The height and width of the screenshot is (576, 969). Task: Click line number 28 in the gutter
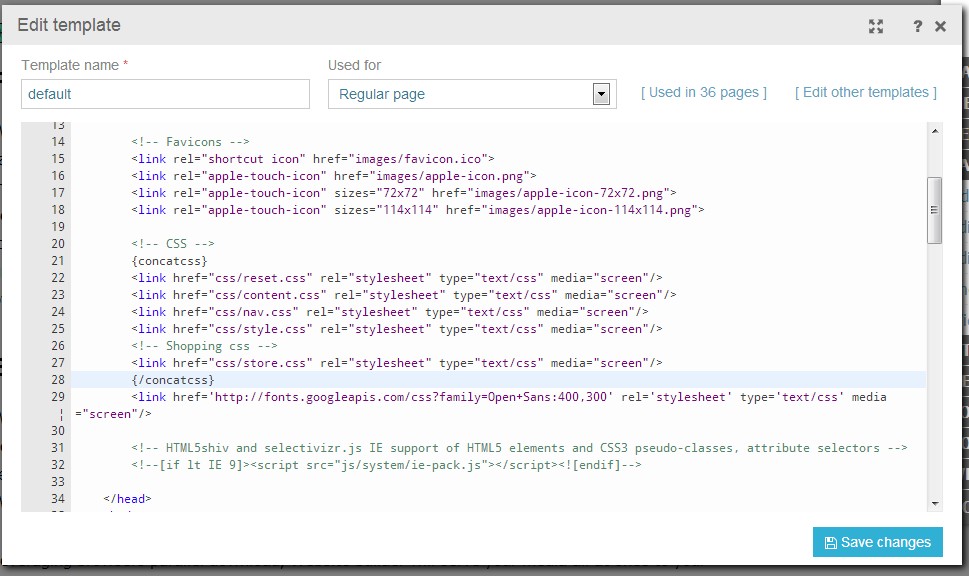coord(58,380)
